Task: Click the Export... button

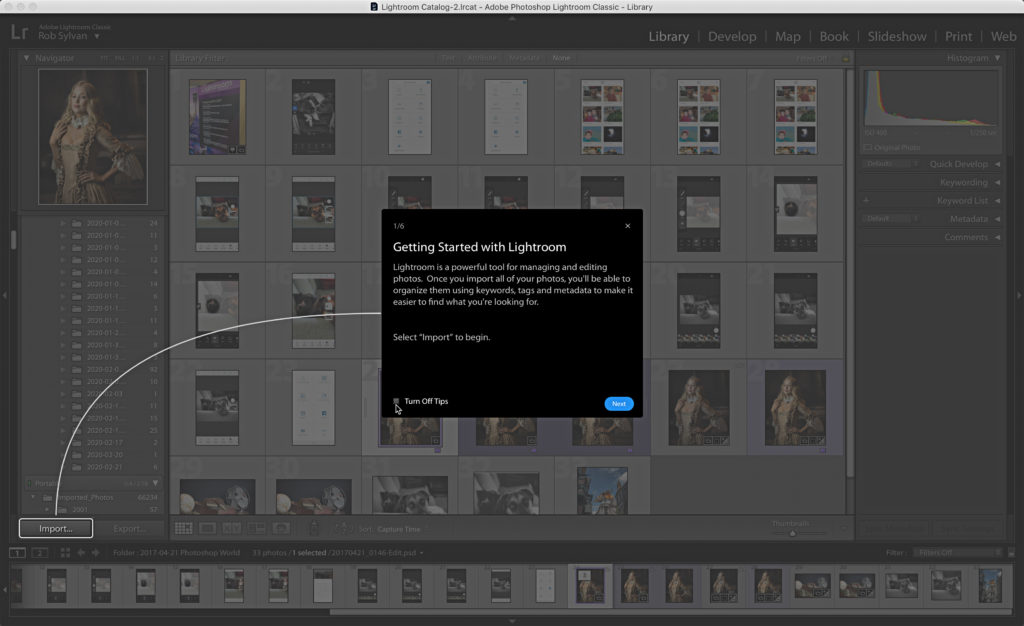Action: pos(129,528)
